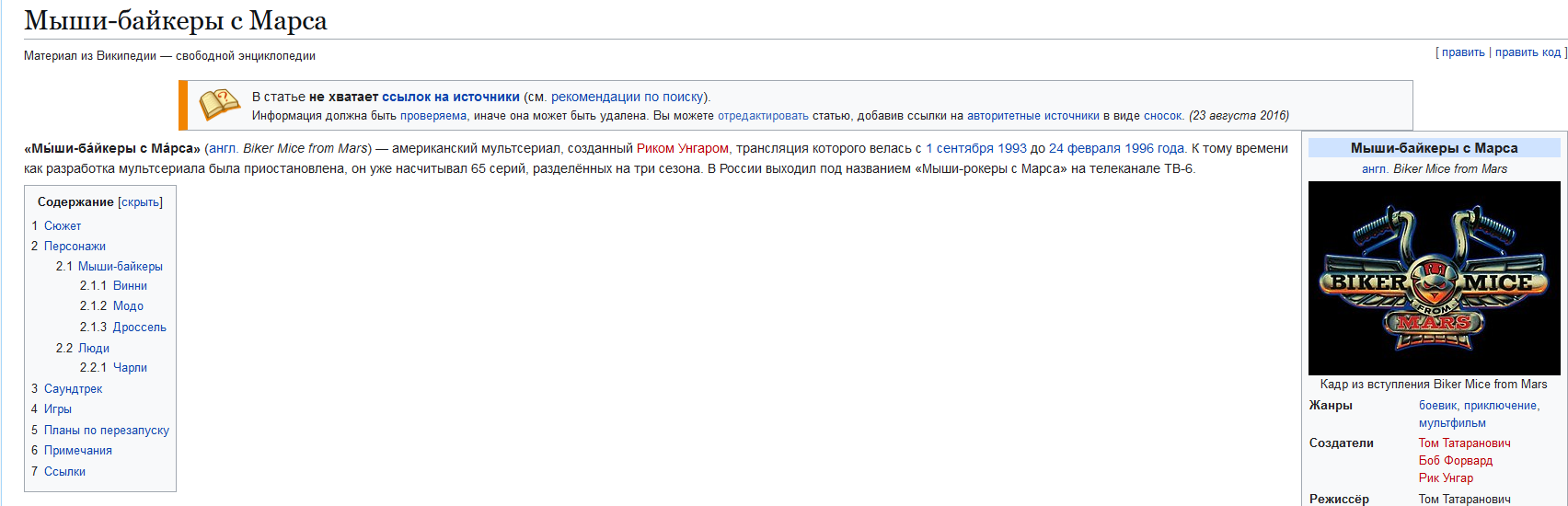Screen dimensions: 1568x506
Task: Open creator red link 'Боб Форвард'
Action: coord(1456,461)
